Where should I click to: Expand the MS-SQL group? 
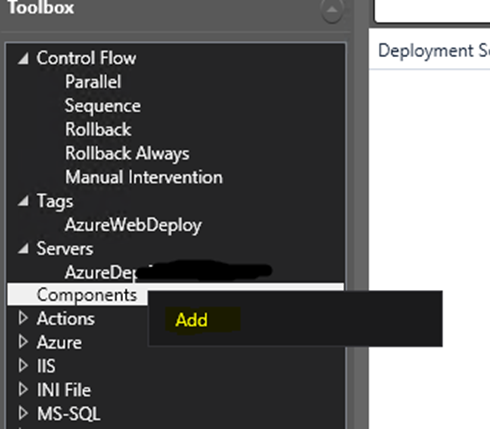pos(23,413)
